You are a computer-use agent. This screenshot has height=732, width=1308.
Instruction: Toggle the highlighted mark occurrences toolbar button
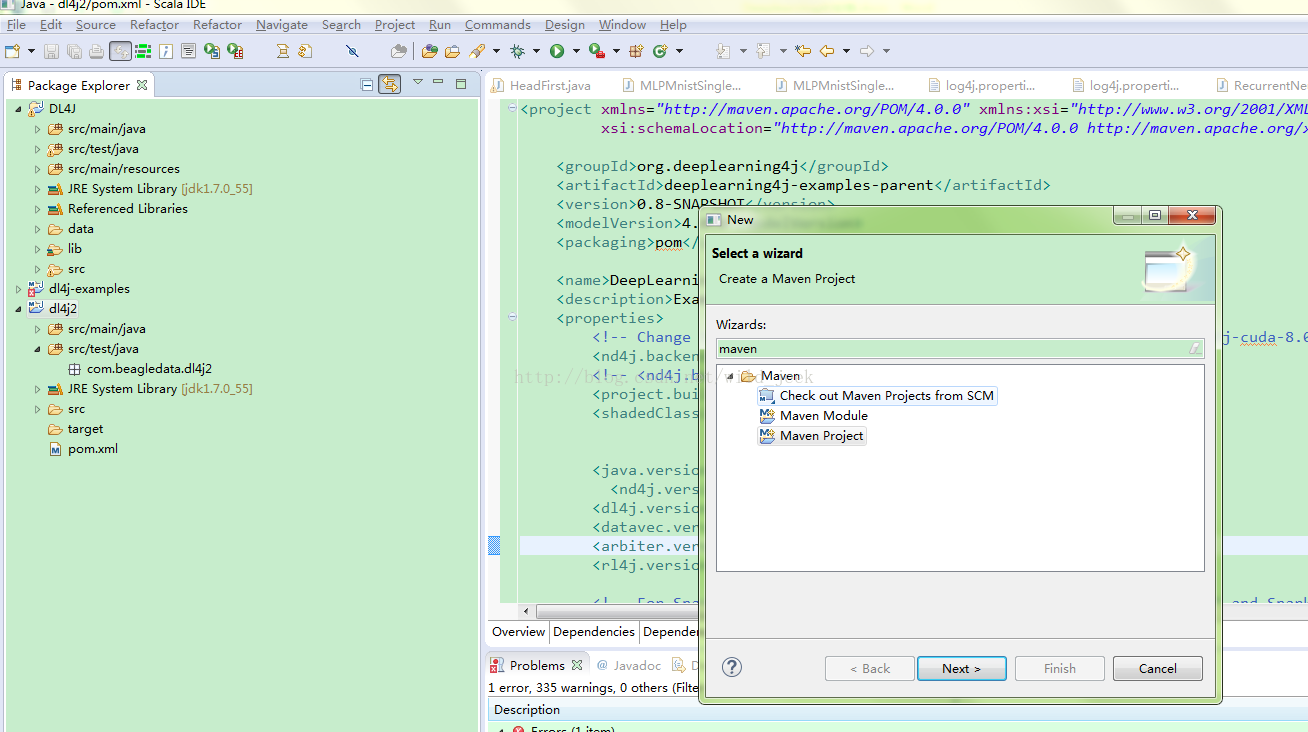point(121,51)
